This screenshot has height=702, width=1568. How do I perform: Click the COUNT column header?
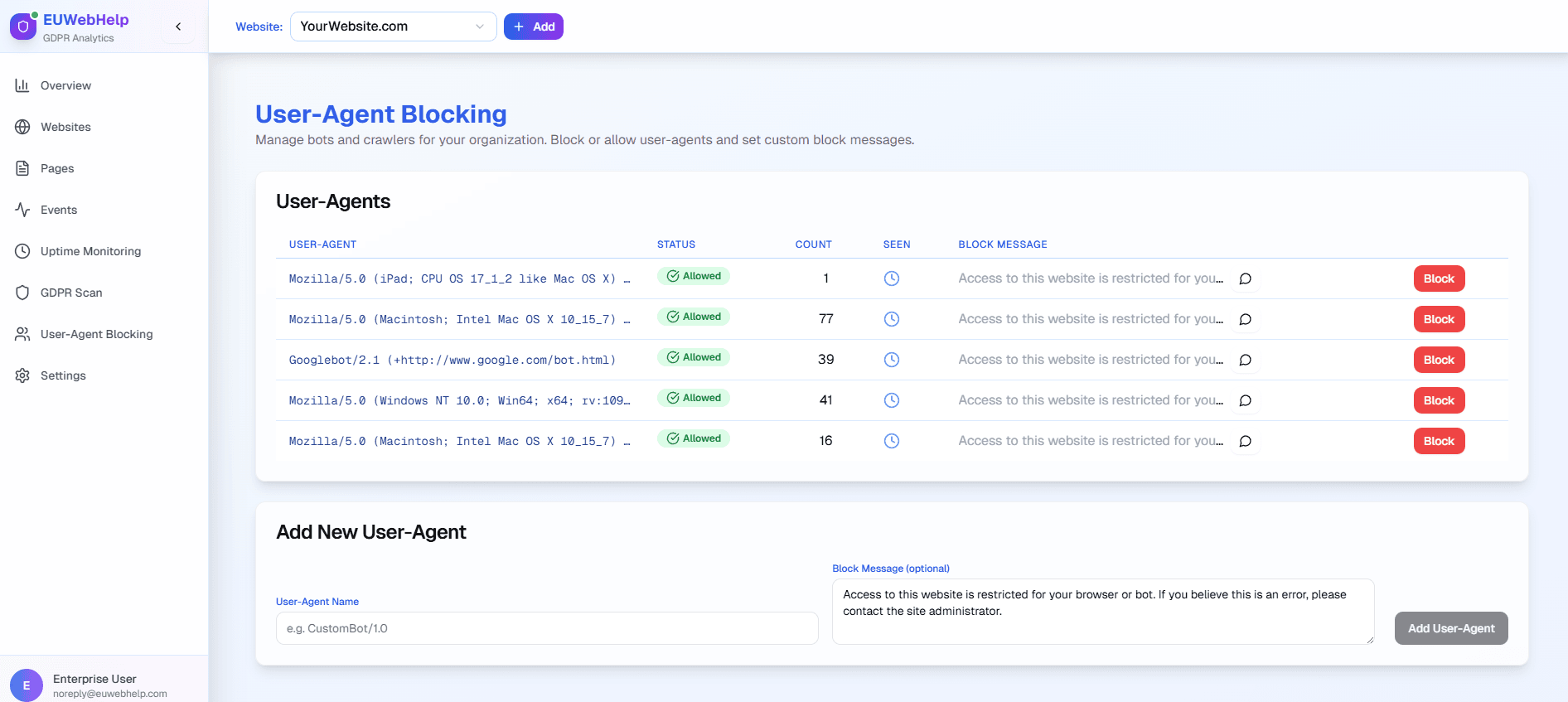click(813, 244)
